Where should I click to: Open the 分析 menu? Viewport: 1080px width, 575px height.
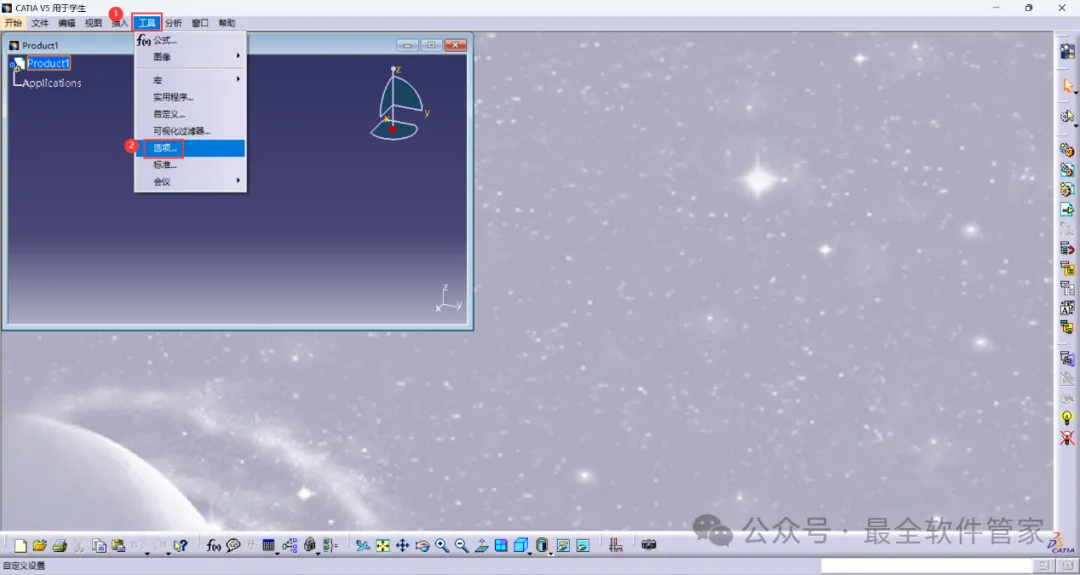pos(174,23)
